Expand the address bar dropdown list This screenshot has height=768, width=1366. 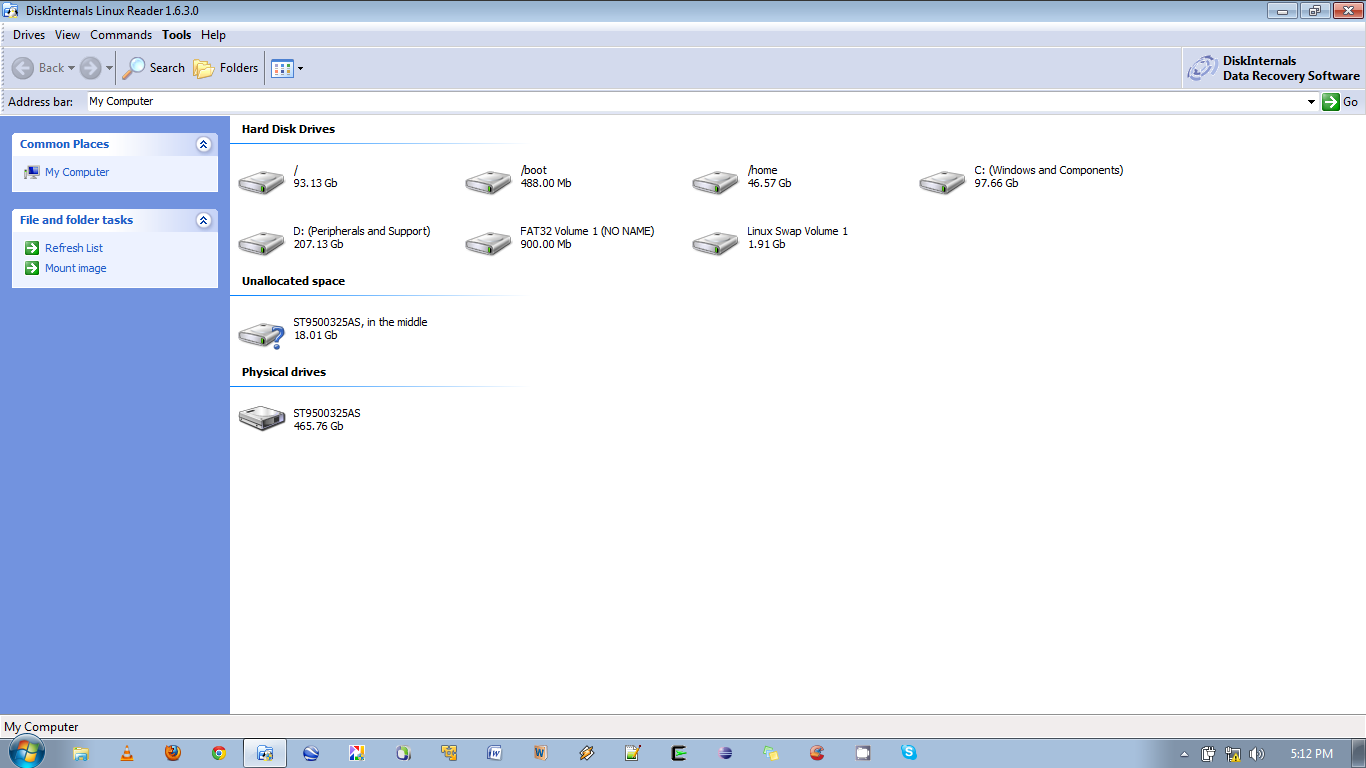pyautogui.click(x=1312, y=102)
